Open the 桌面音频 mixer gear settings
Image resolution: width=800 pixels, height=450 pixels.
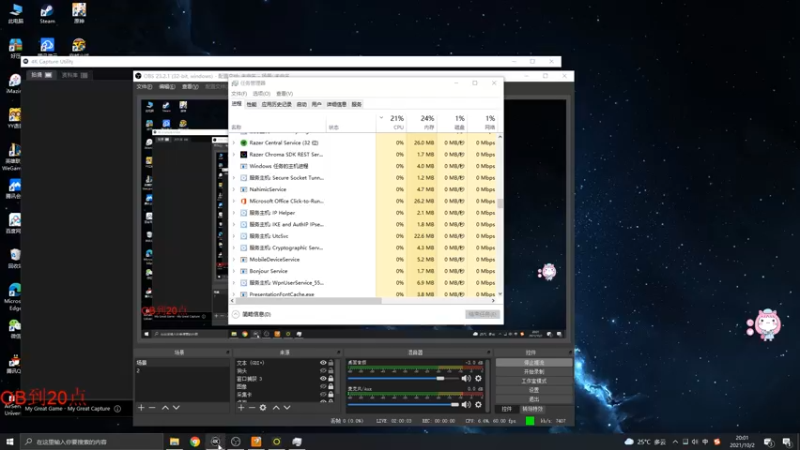pyautogui.click(x=478, y=379)
